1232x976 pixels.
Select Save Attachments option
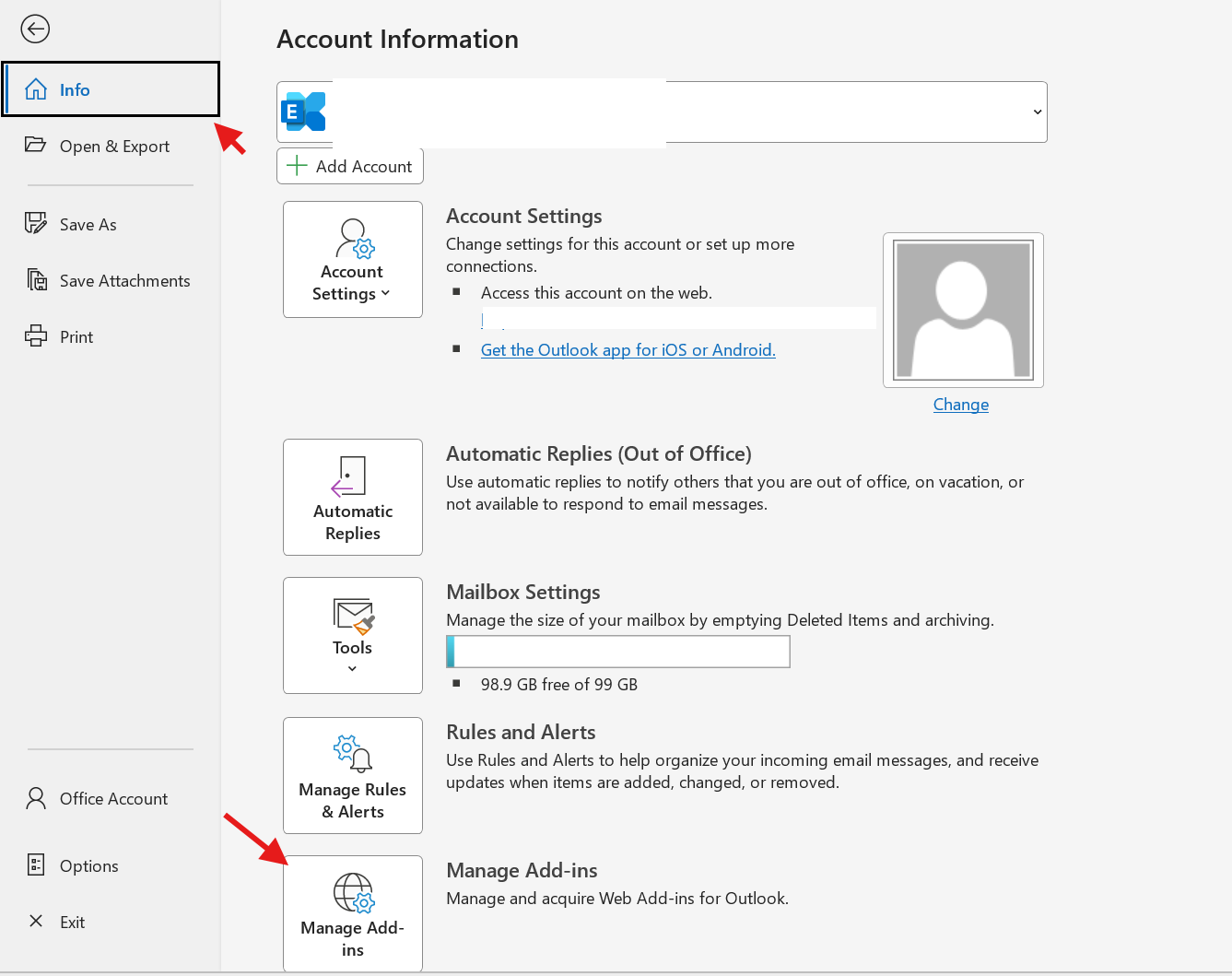pos(111,280)
